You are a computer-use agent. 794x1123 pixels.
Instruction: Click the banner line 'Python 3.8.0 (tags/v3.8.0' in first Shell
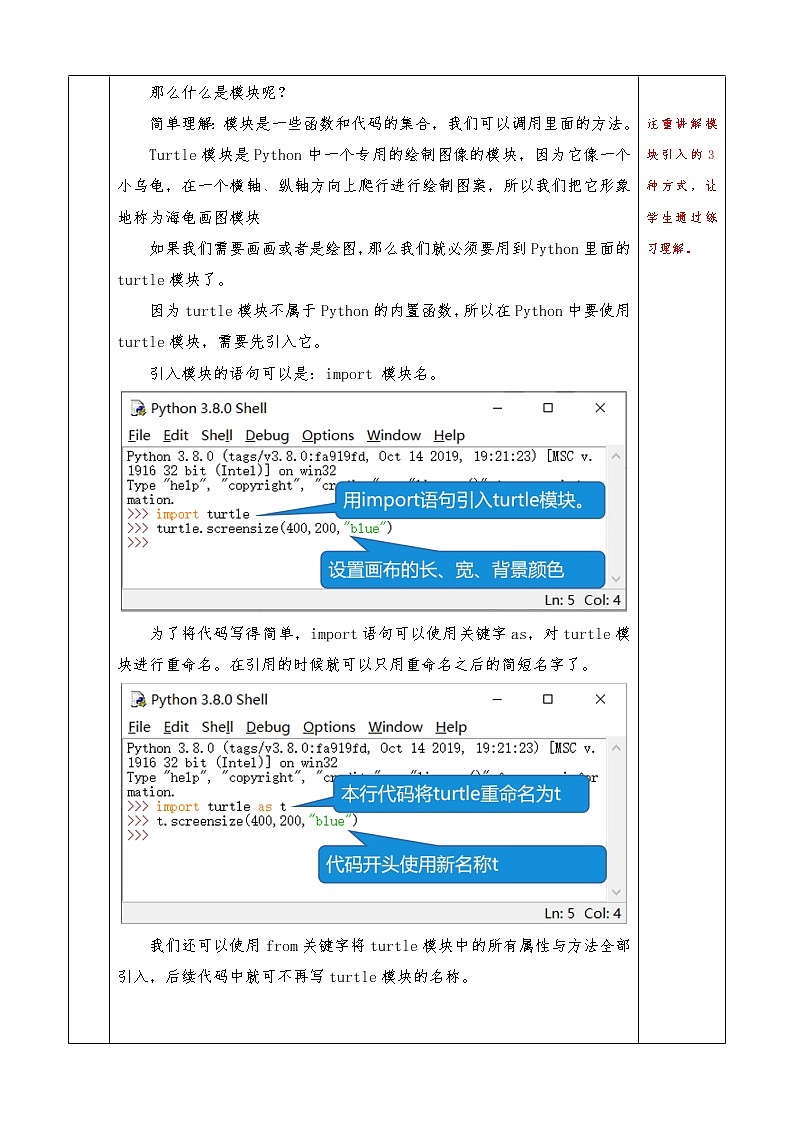coord(359,456)
